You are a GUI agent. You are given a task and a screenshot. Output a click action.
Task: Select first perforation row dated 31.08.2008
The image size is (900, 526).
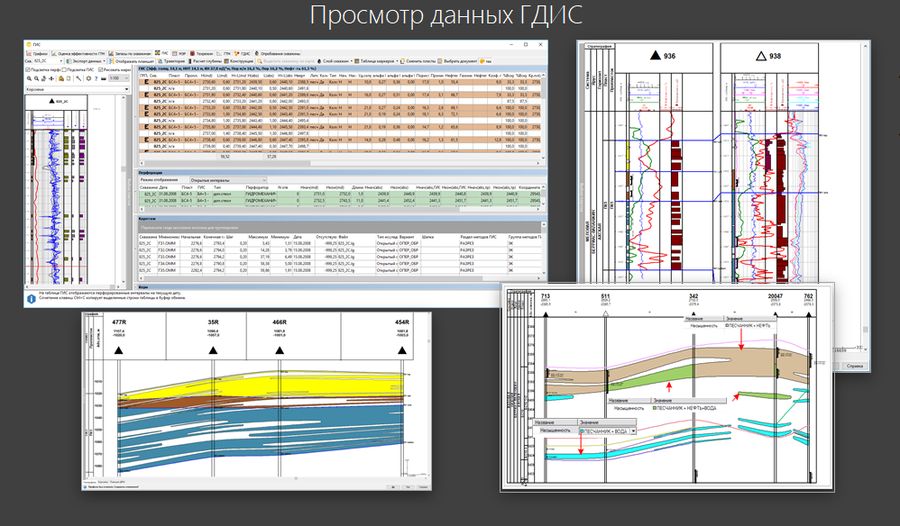click(x=340, y=194)
